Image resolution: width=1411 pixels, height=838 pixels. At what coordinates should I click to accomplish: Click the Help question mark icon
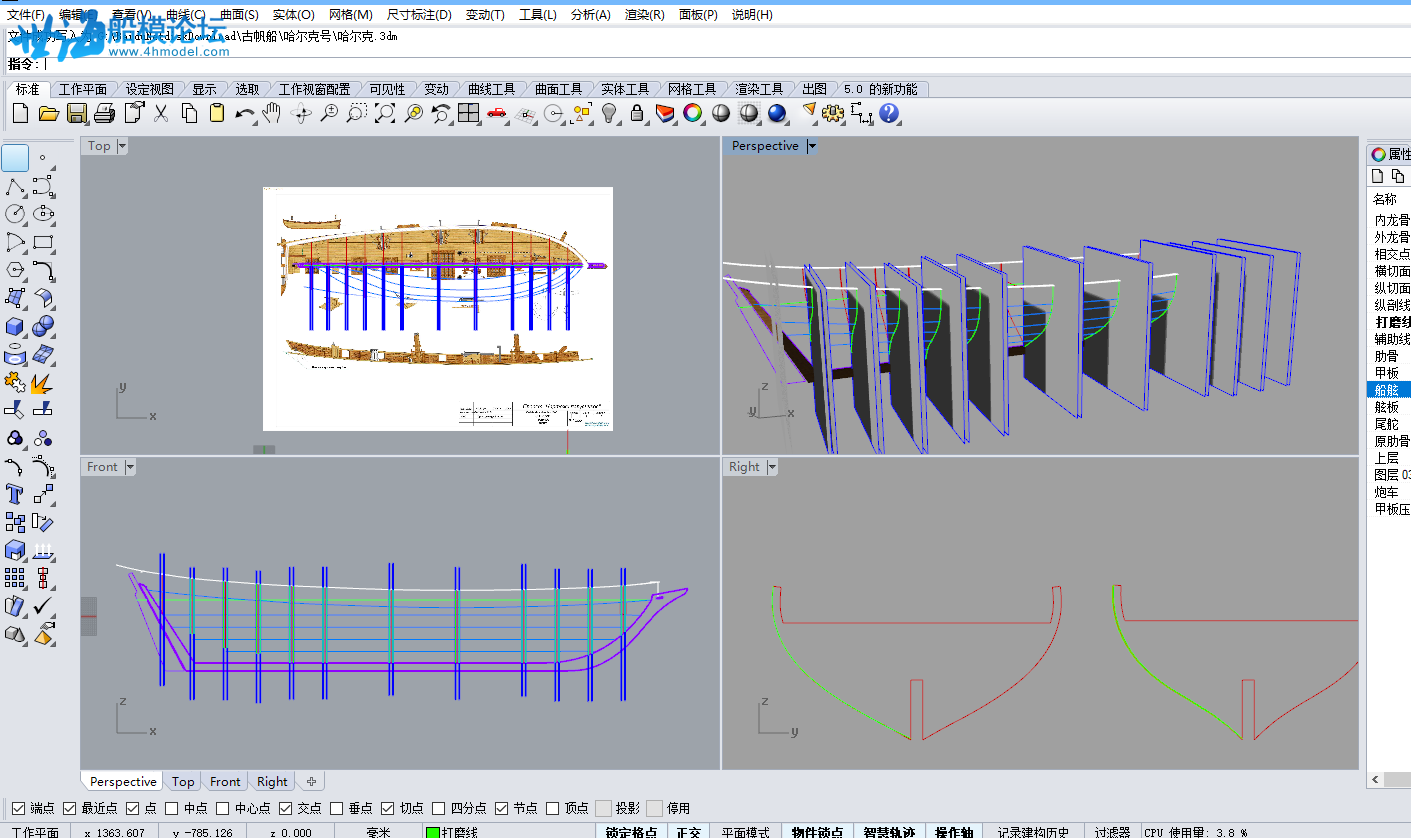[x=889, y=113]
